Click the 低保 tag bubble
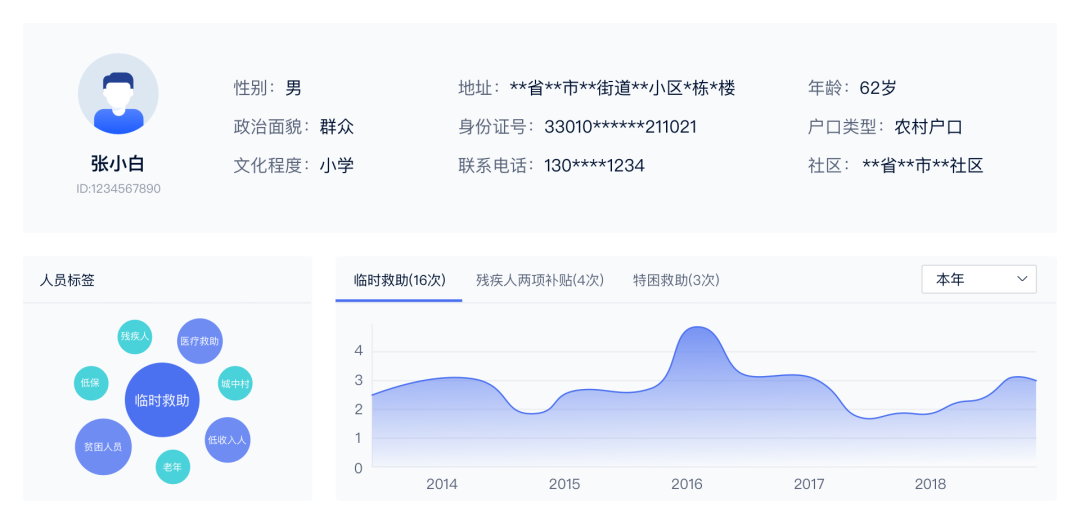The height and width of the screenshot is (525, 1080). coord(90,383)
